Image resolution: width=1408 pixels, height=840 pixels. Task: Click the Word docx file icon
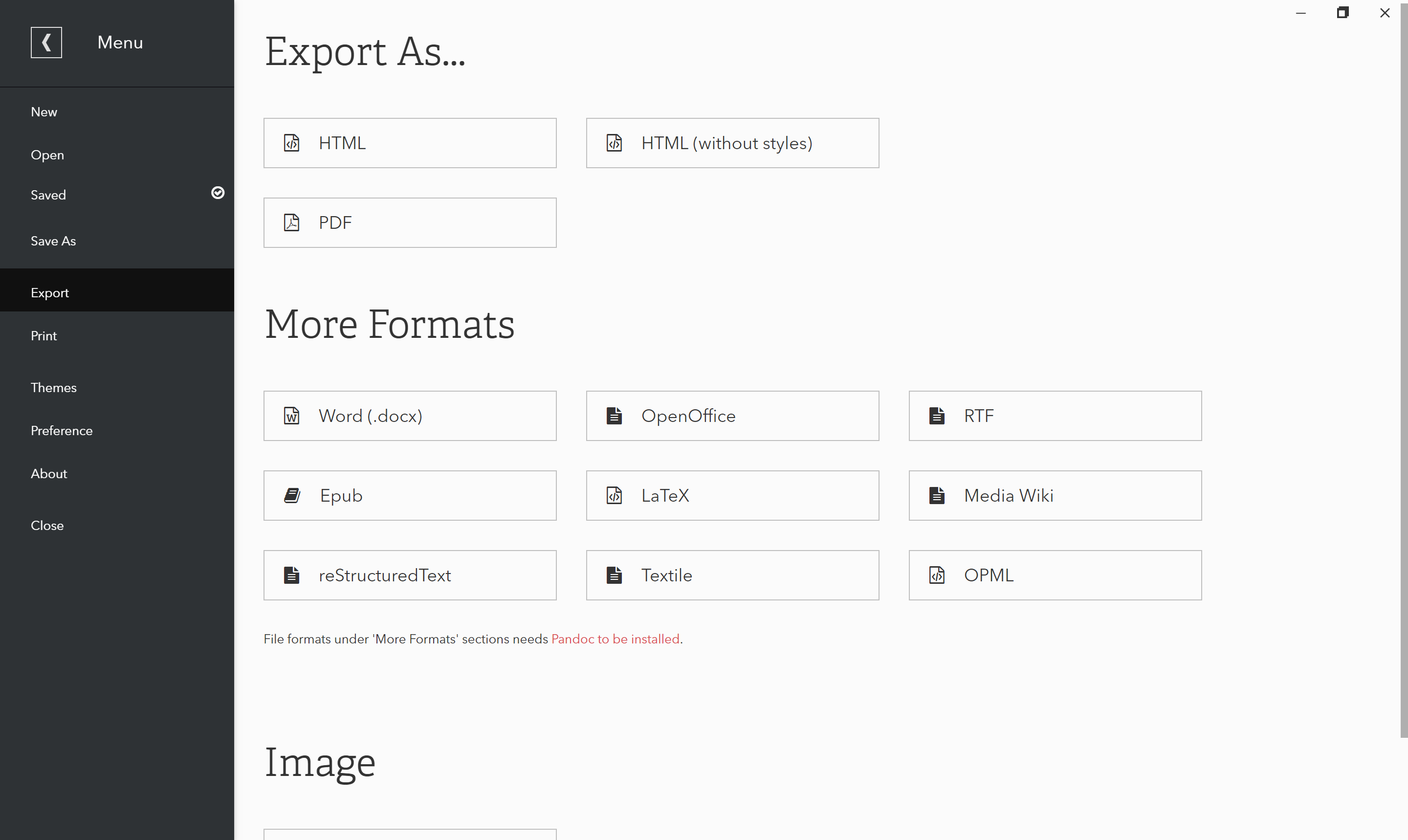291,416
